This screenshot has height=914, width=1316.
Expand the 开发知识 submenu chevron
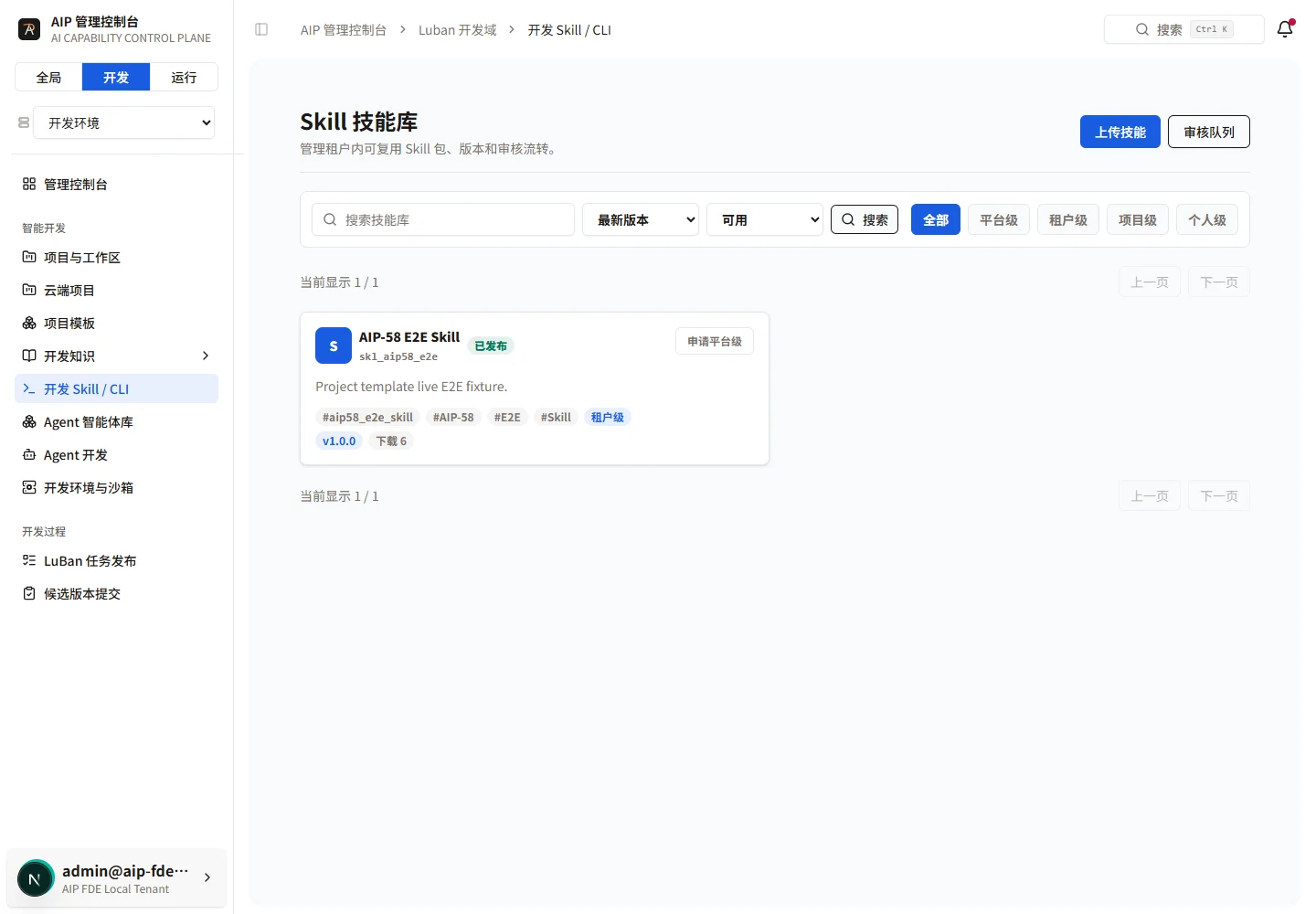(206, 356)
